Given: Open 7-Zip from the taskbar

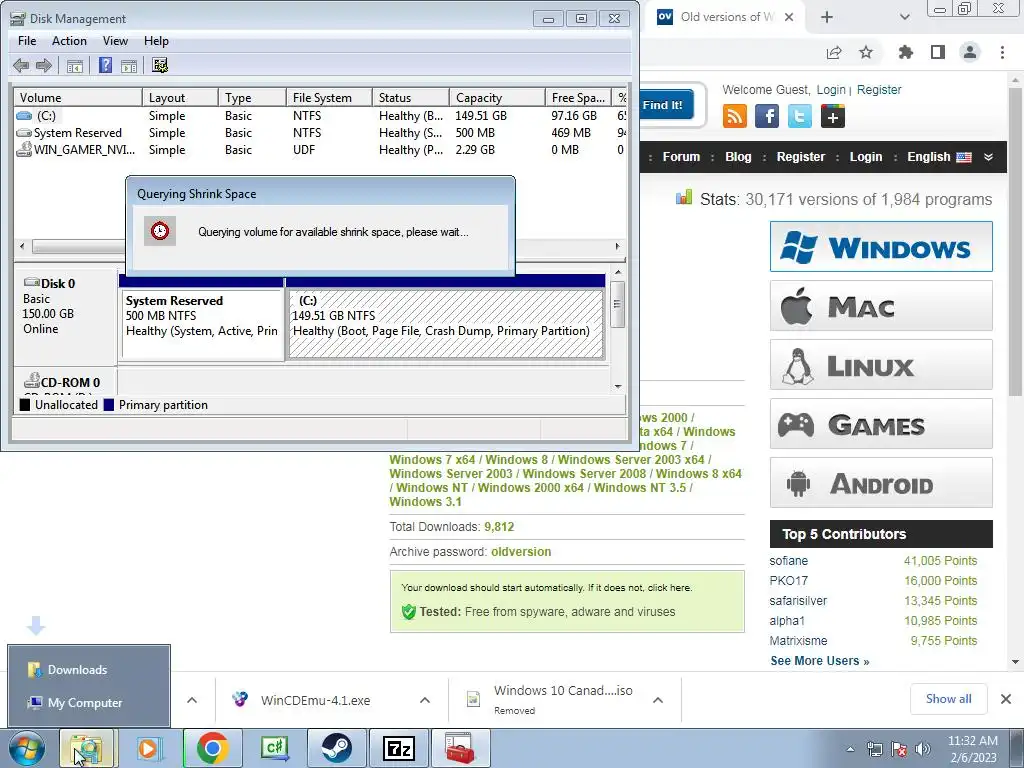Looking at the screenshot, I should [x=399, y=748].
